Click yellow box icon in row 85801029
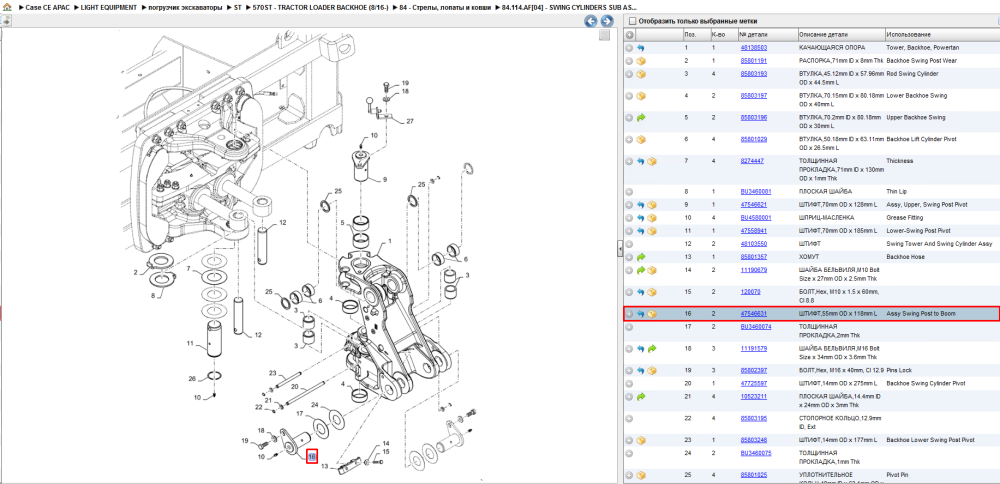1000x484 pixels. click(641, 139)
